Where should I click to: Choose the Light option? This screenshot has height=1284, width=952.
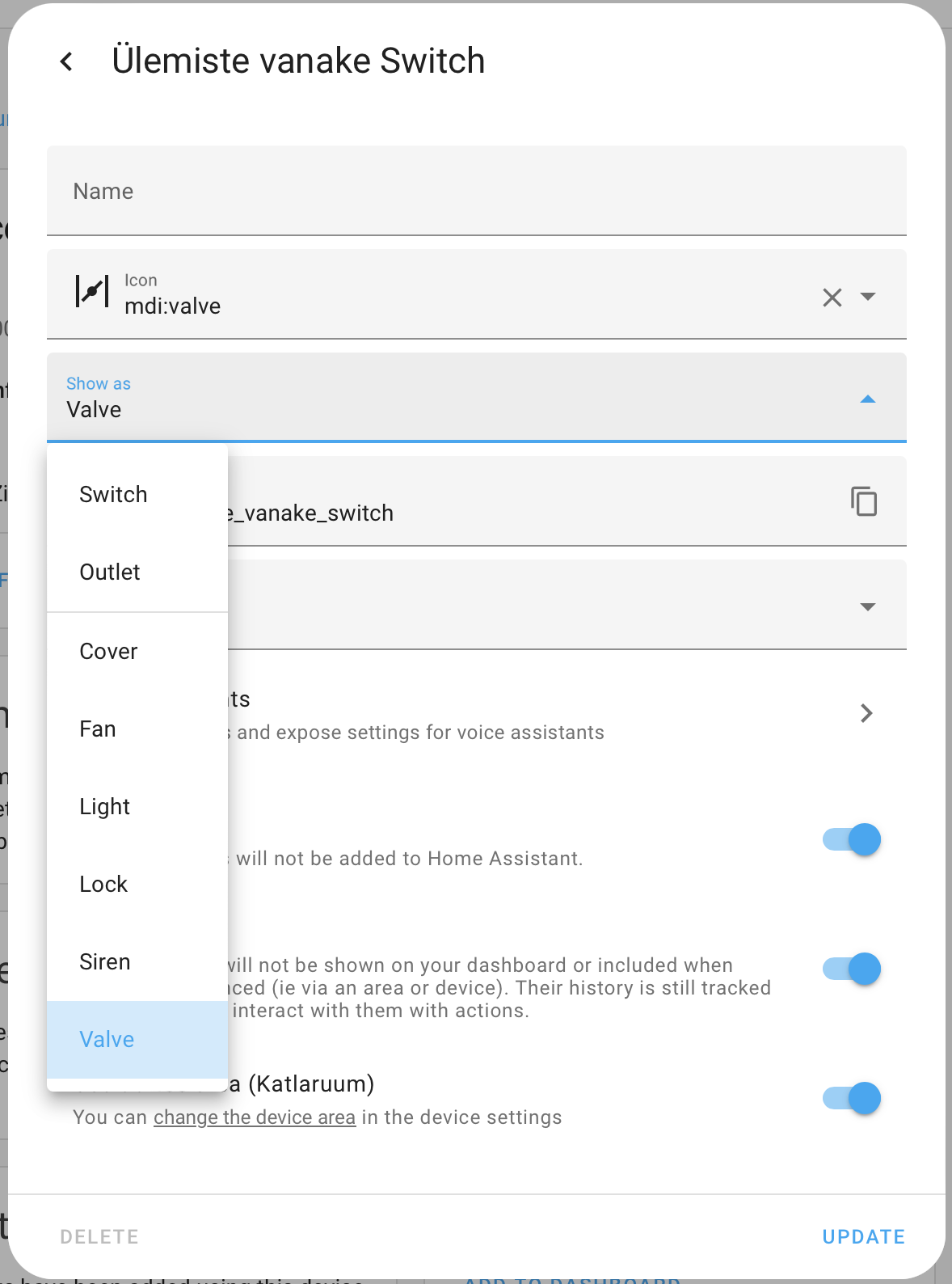(x=105, y=807)
